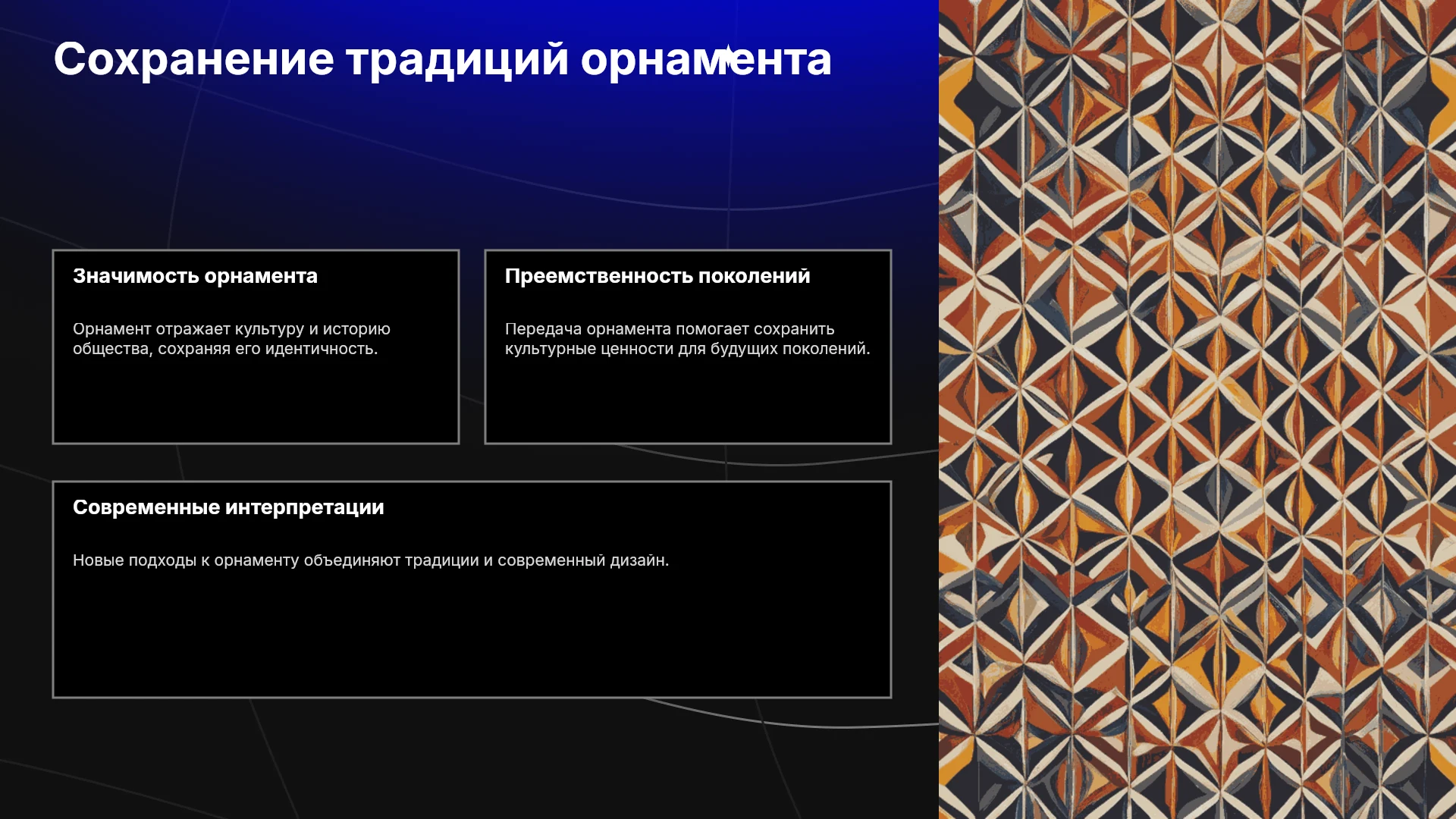The height and width of the screenshot is (819, 1456).
Task: Click the word 'традиций' in the title
Action: 457,61
